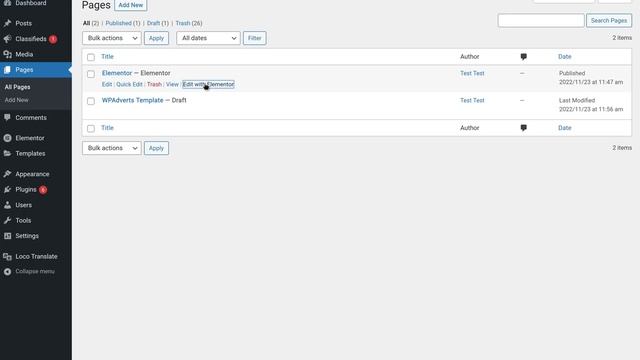
Task: Click the Collapse menu arrow icon
Action: coord(7,271)
